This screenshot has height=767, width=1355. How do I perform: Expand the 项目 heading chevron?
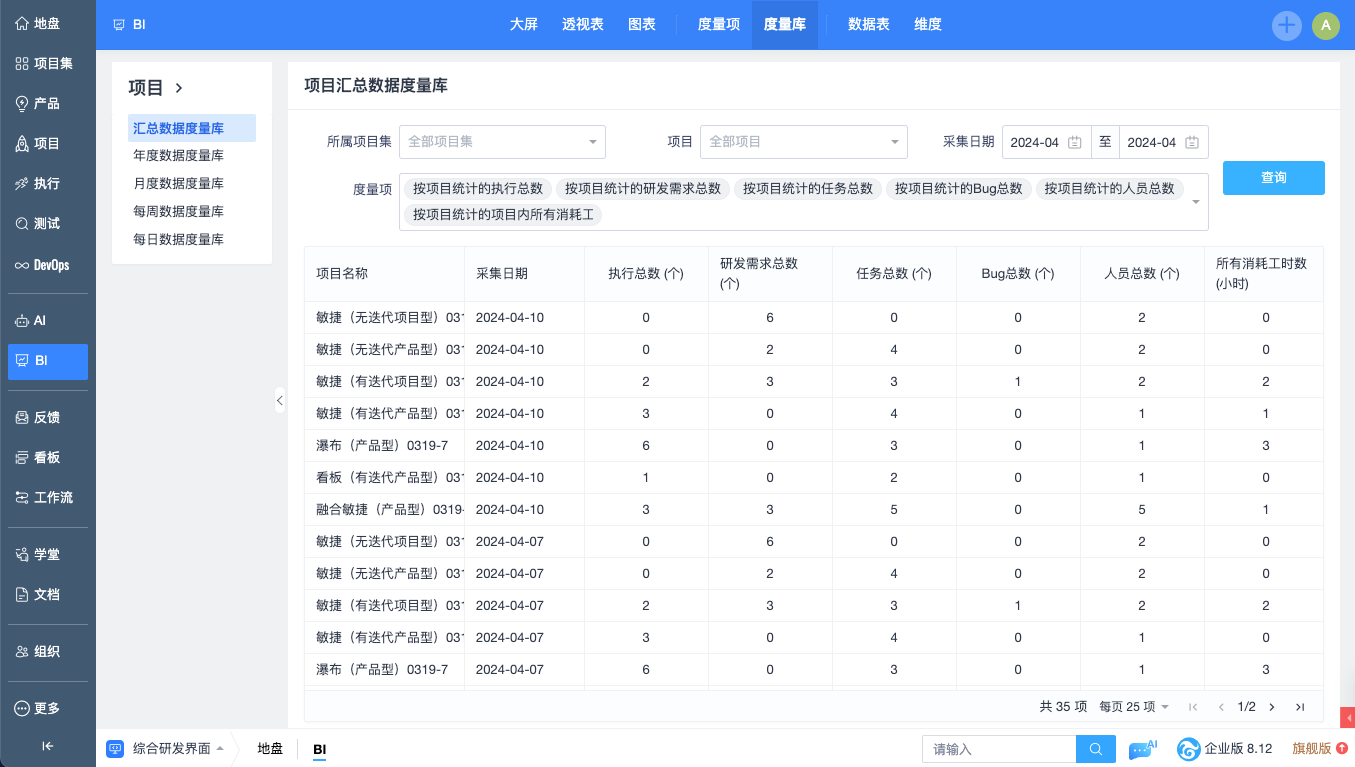179,88
